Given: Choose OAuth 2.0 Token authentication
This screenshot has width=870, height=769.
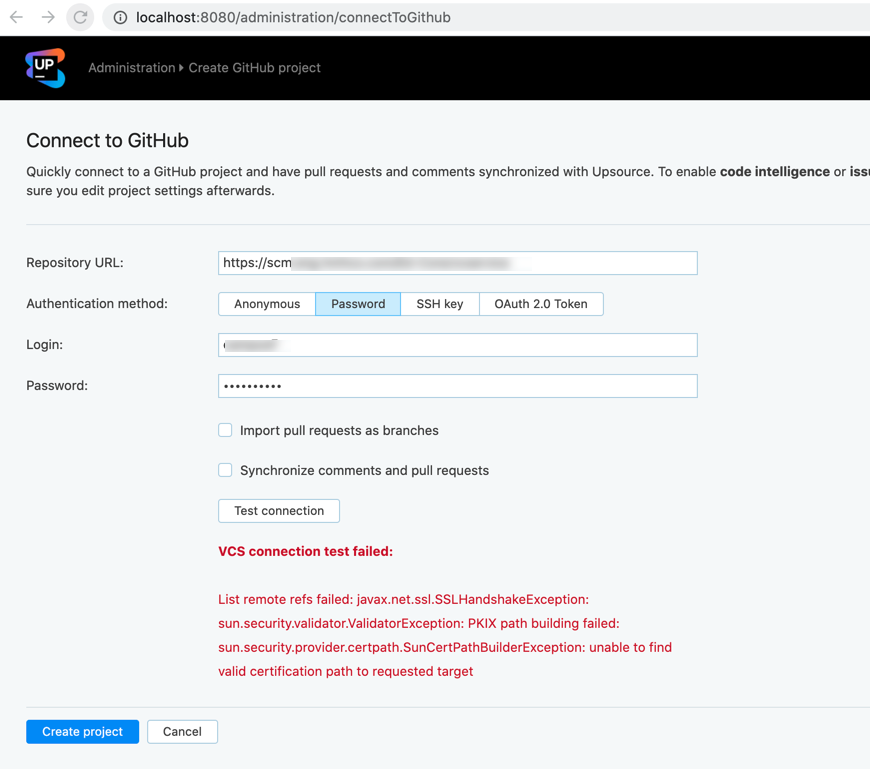Looking at the screenshot, I should point(541,304).
